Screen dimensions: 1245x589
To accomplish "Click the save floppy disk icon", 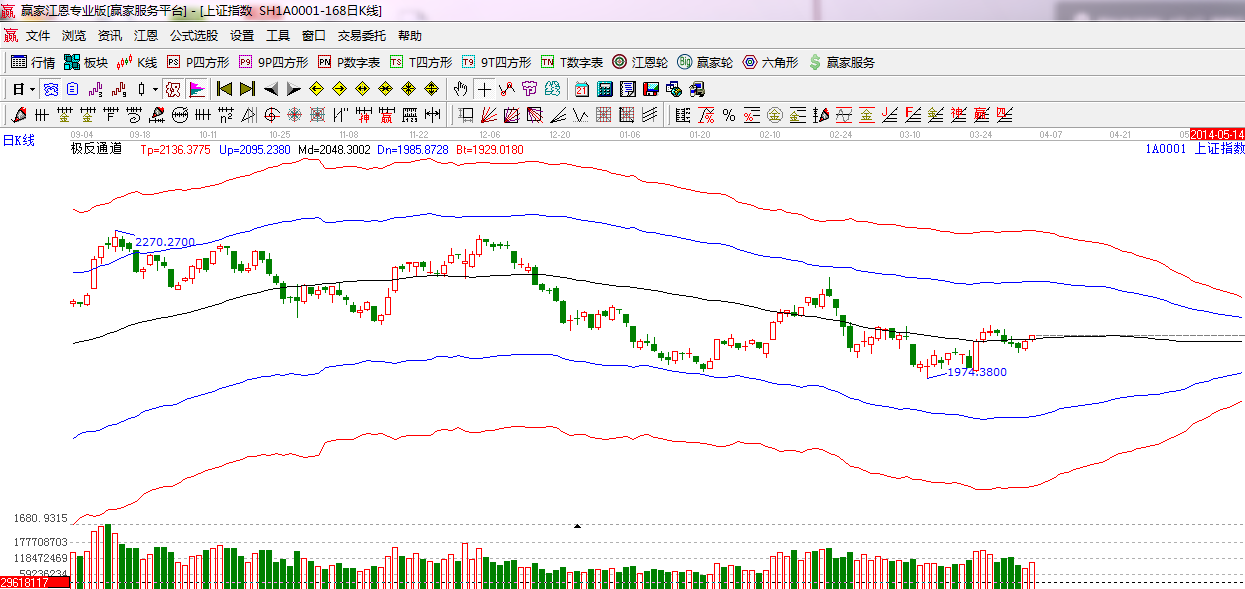I will (650, 89).
